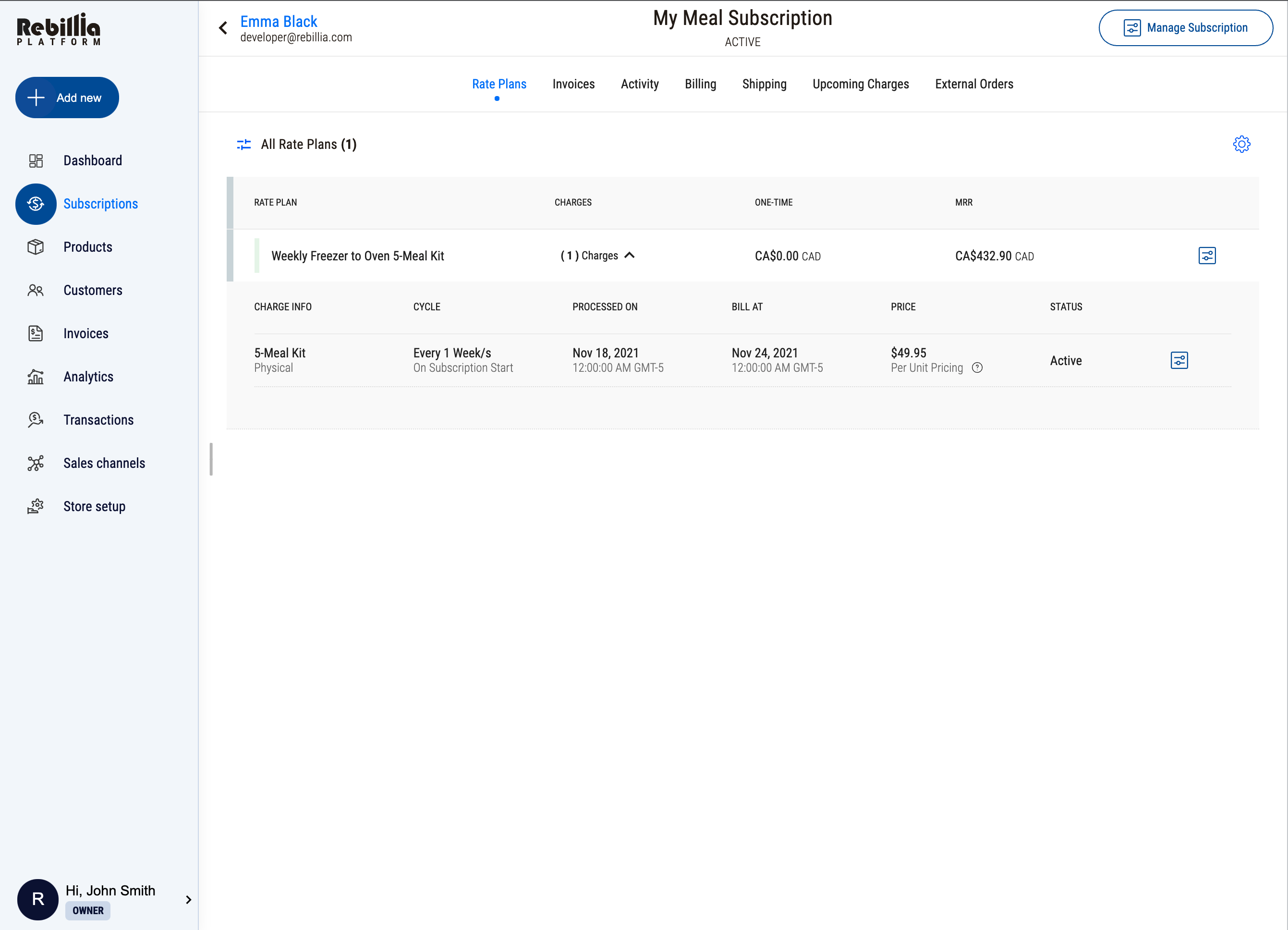
Task: Click the Per Unit Pricing help tooltip icon
Action: tap(978, 367)
